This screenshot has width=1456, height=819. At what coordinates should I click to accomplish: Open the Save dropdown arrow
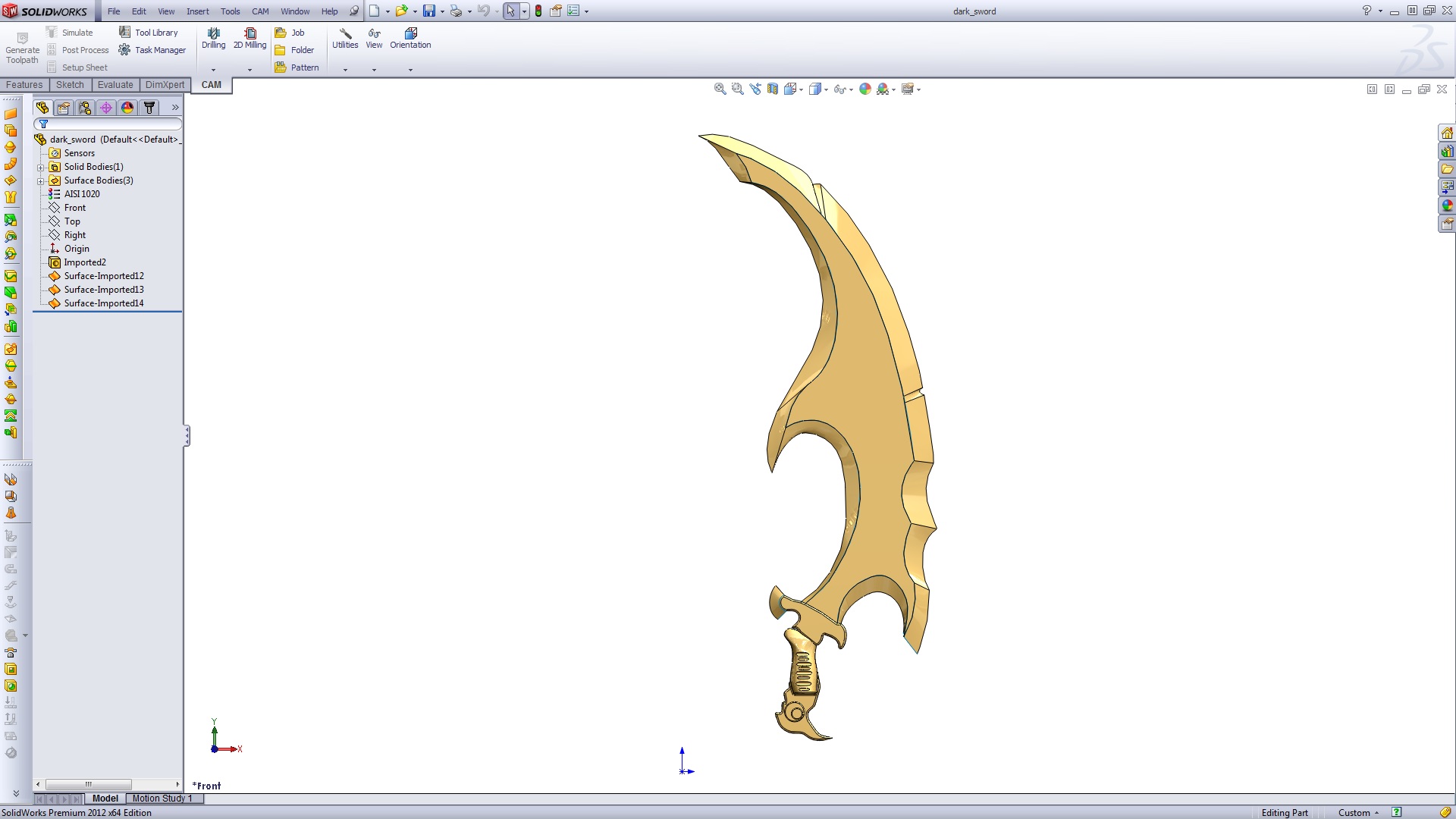coord(442,12)
